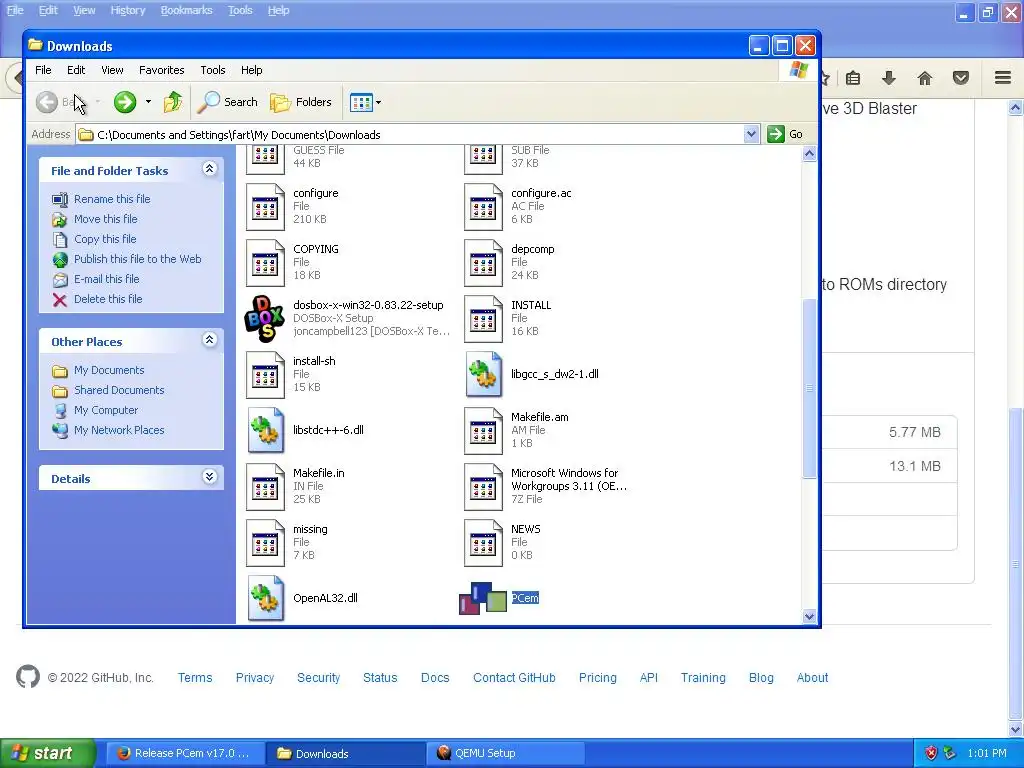Collapse File and Folder Tasks panel

(x=209, y=169)
